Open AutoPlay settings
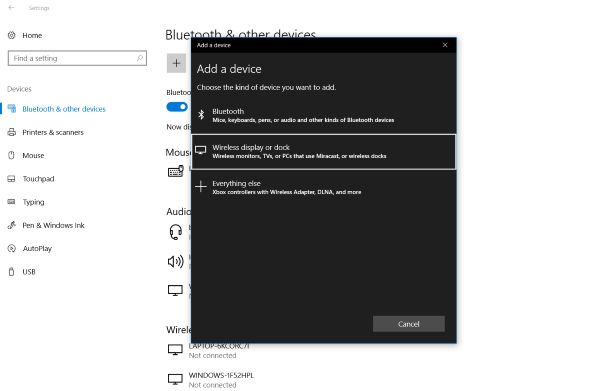The width and height of the screenshot is (600, 391). click(x=37, y=249)
